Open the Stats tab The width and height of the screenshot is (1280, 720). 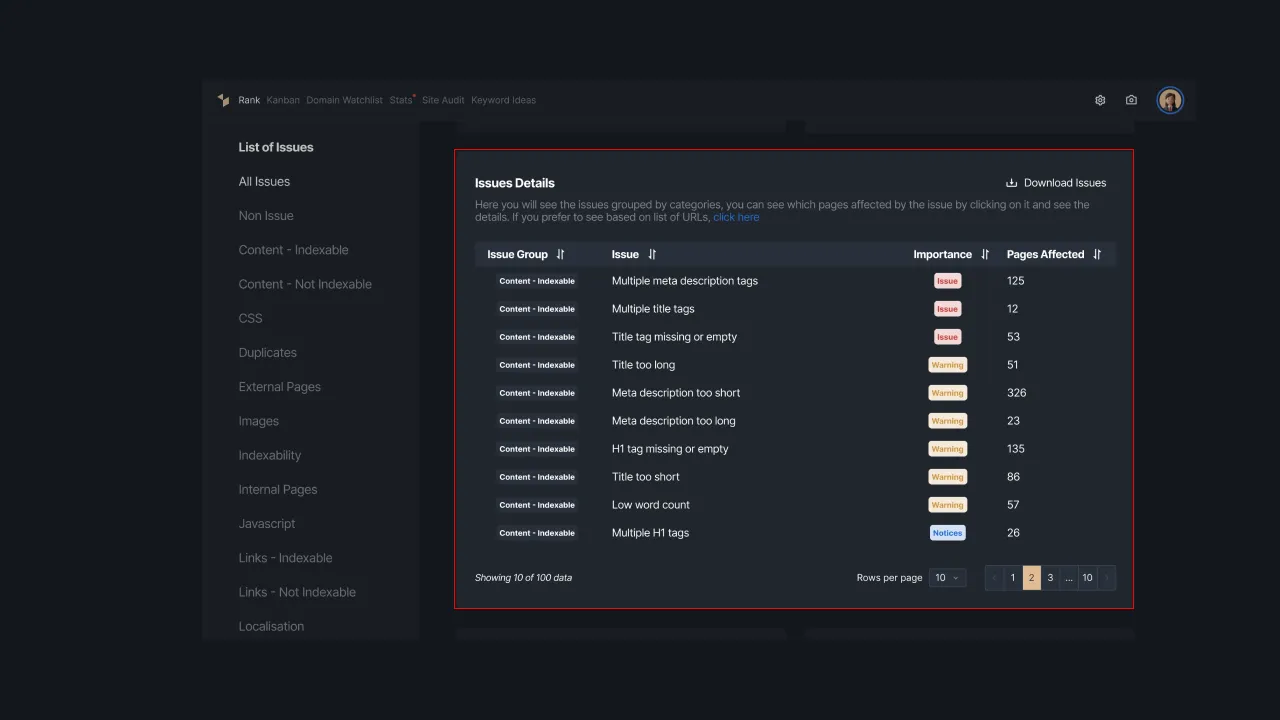tap(401, 100)
